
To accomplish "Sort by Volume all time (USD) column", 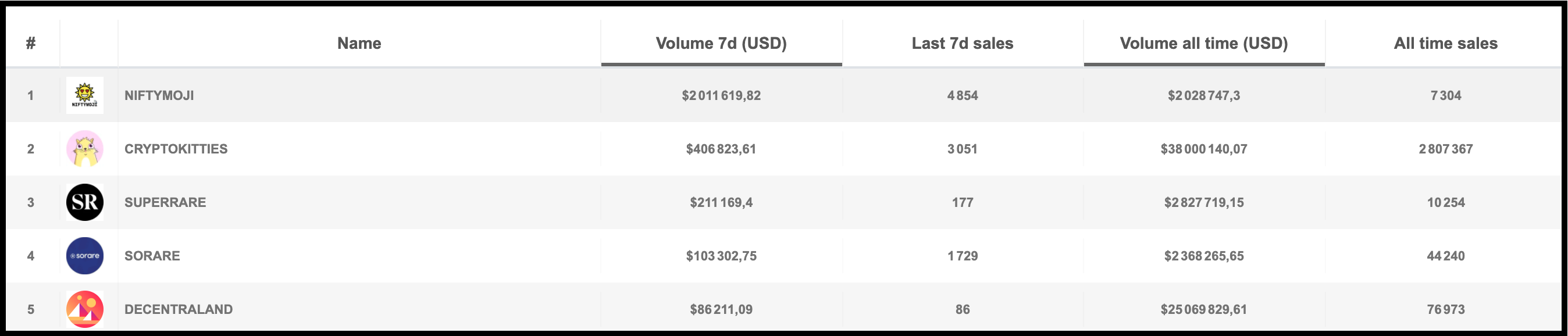I will coord(1204,43).
